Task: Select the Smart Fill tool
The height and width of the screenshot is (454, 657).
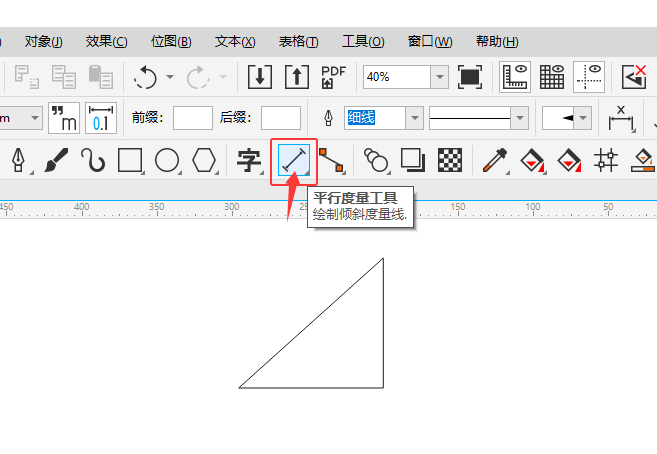Action: [569, 160]
